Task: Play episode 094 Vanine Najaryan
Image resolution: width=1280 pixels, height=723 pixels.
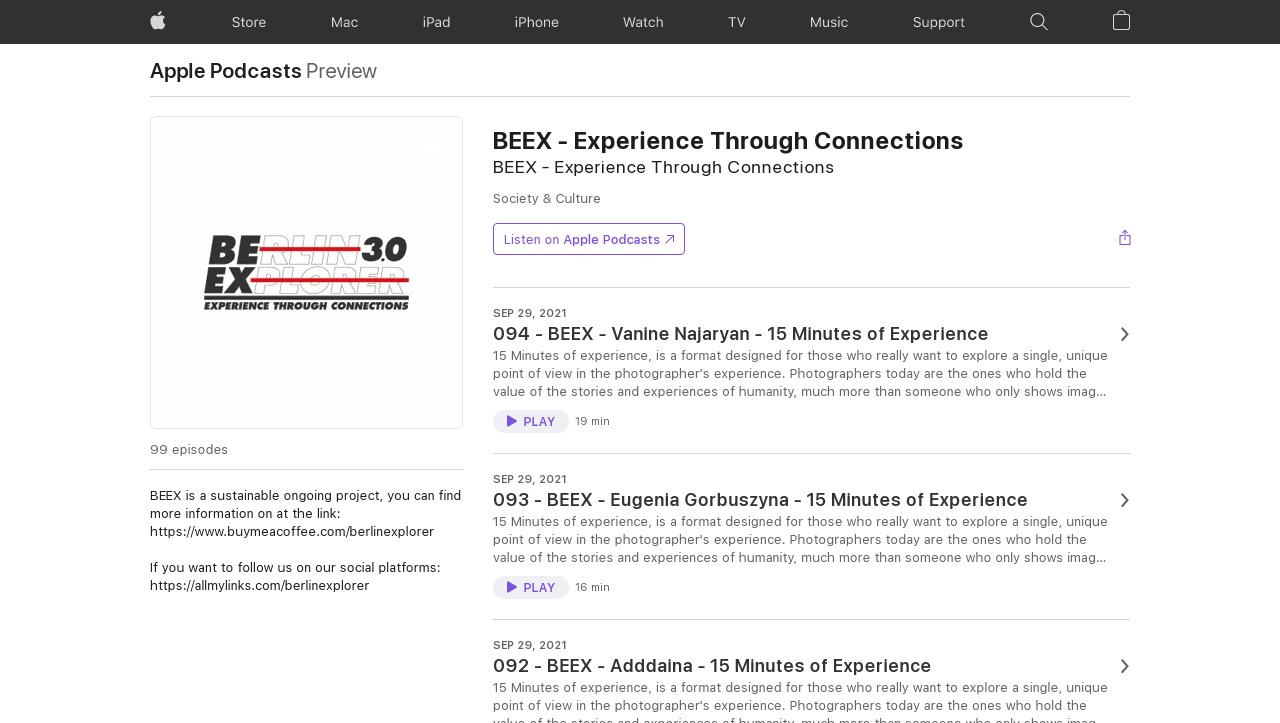Action: (x=531, y=422)
